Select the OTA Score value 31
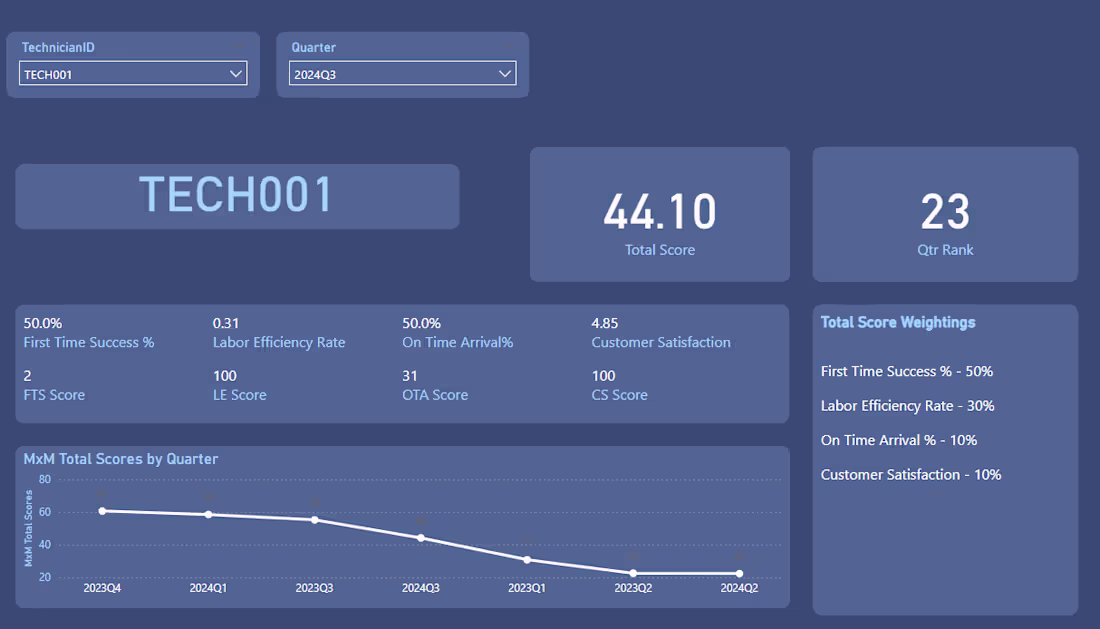 pyautogui.click(x=410, y=376)
